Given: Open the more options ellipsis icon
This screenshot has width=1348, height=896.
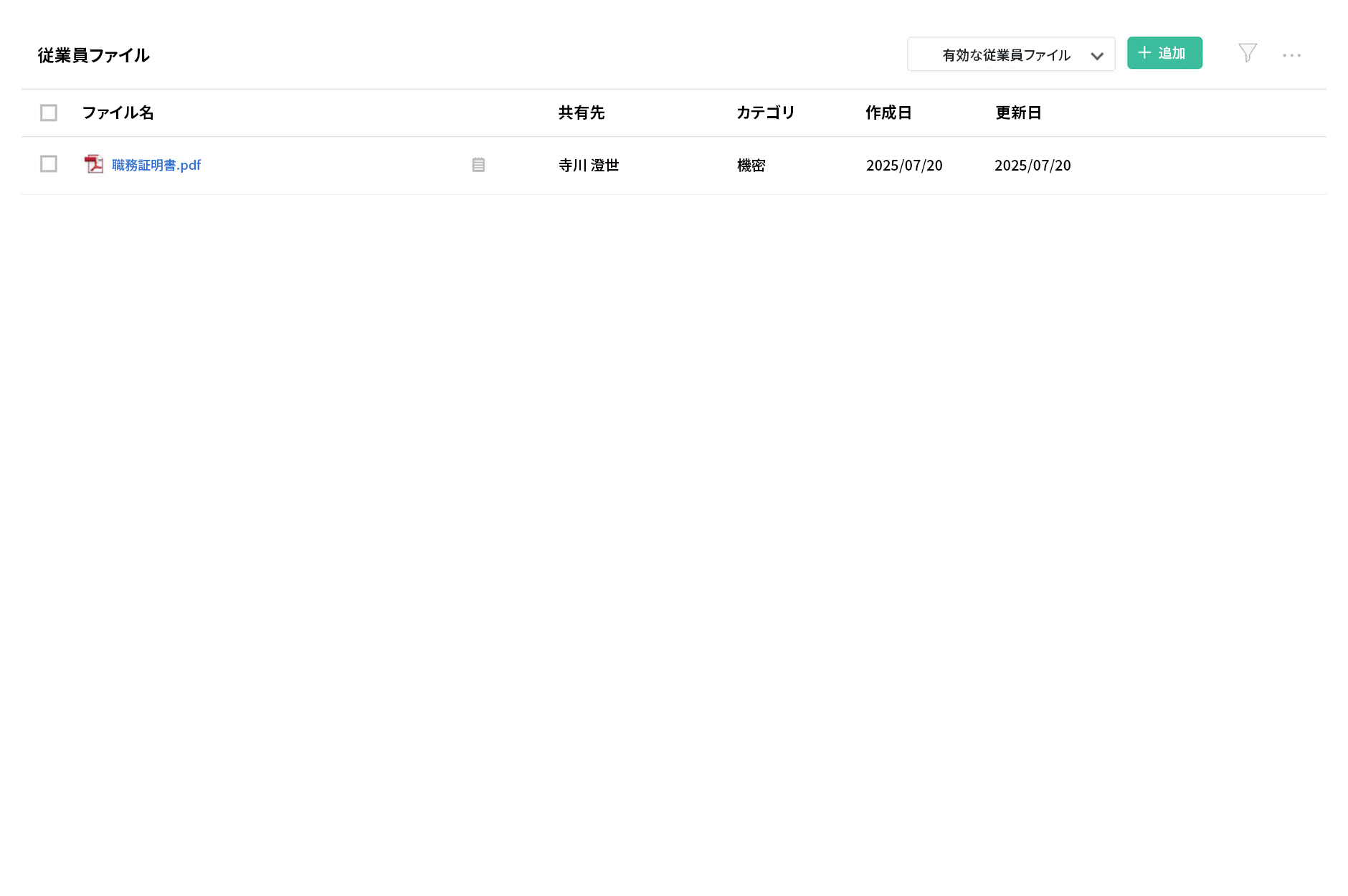Looking at the screenshot, I should pos(1292,54).
